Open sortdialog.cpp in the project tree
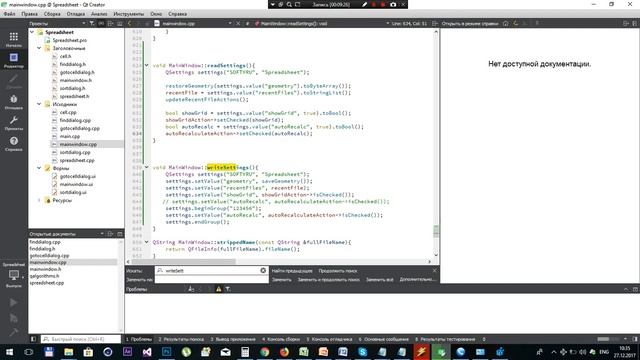Screen dimensions: 640x360 tap(75, 152)
